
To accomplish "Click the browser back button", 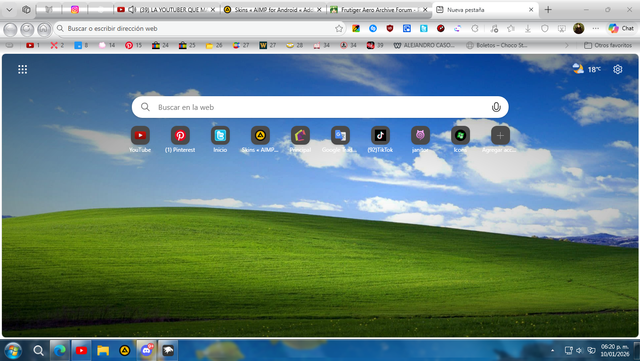I will 10,29.
